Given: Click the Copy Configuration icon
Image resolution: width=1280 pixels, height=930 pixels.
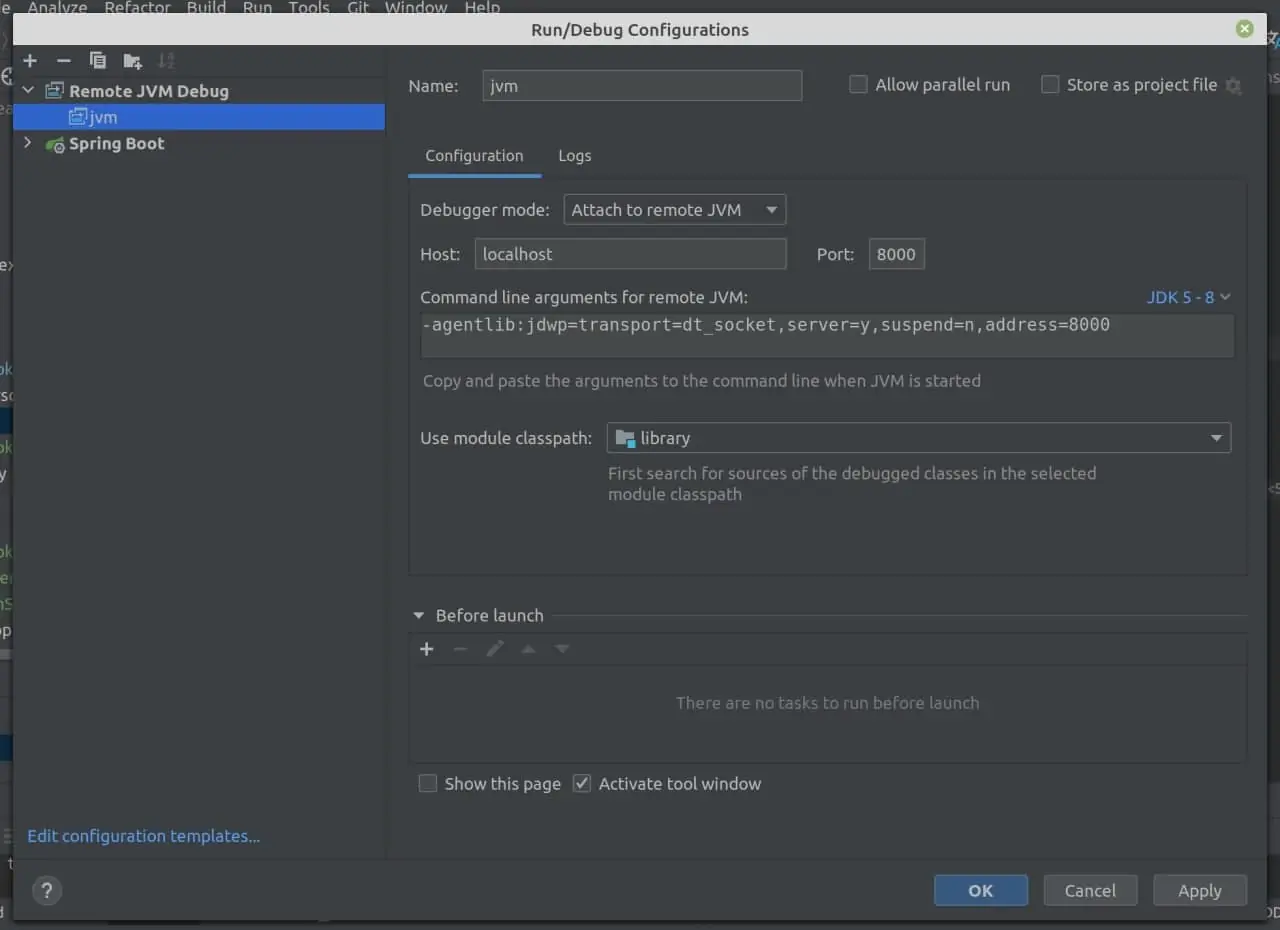Looking at the screenshot, I should (x=98, y=61).
